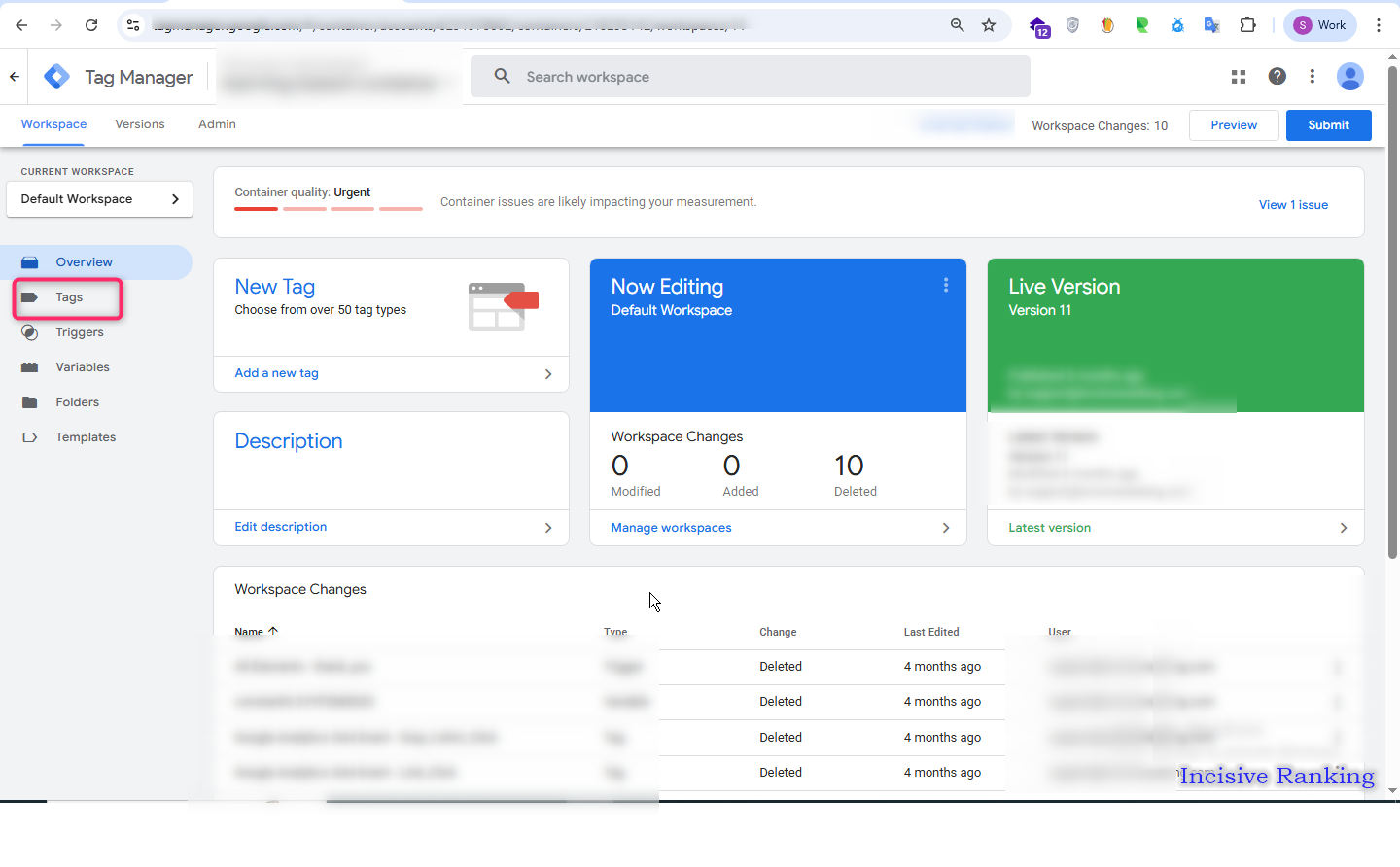This screenshot has width=1400, height=867.
Task: Click the Latest version link
Action: pyautogui.click(x=1049, y=528)
